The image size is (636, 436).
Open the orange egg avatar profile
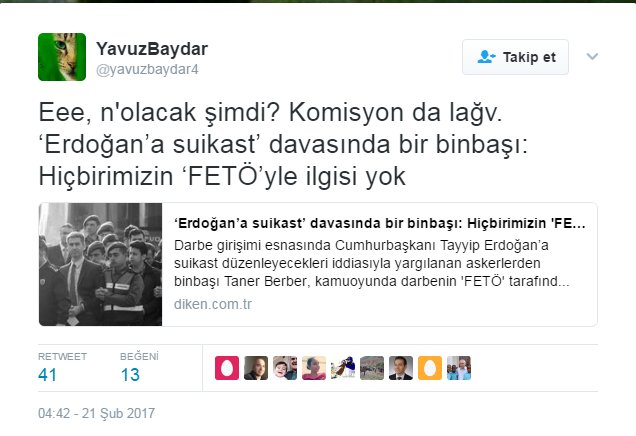coord(430,368)
